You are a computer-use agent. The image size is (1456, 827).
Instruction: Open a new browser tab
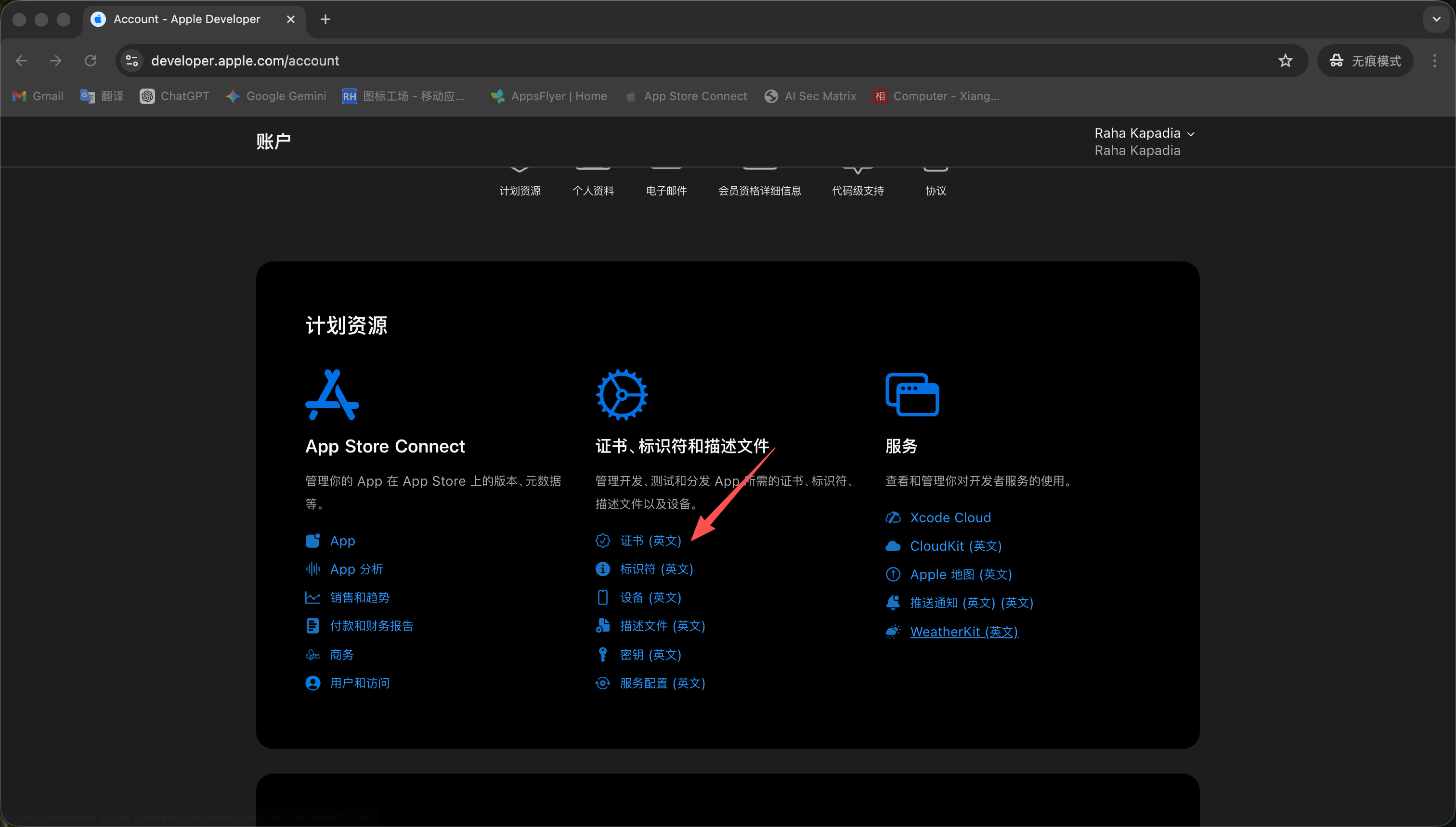325,19
